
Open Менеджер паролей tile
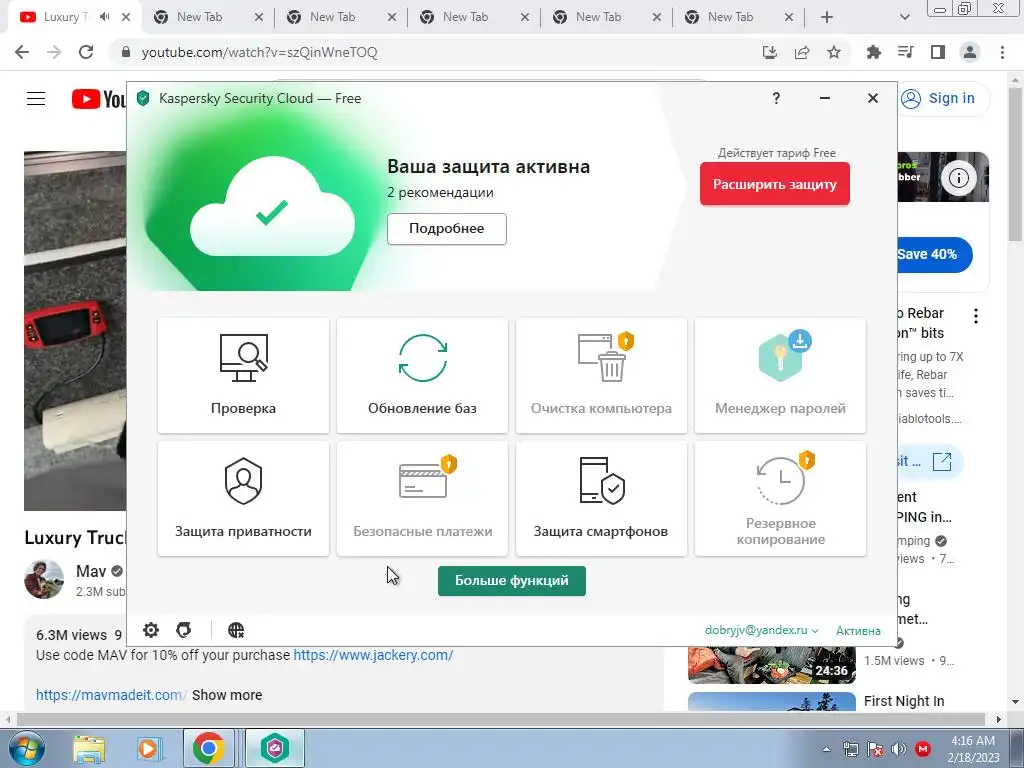[x=780, y=376]
